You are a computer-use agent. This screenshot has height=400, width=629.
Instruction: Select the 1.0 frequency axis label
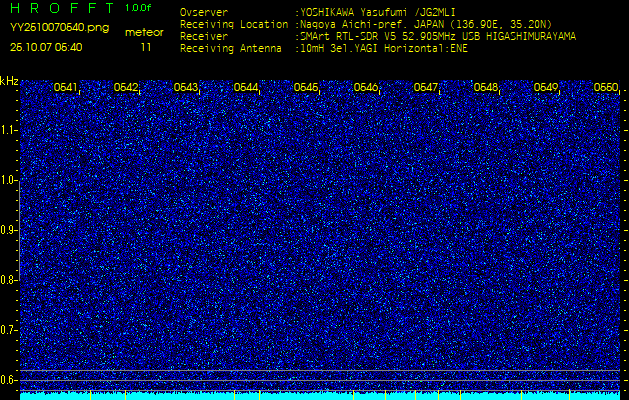click(9, 180)
